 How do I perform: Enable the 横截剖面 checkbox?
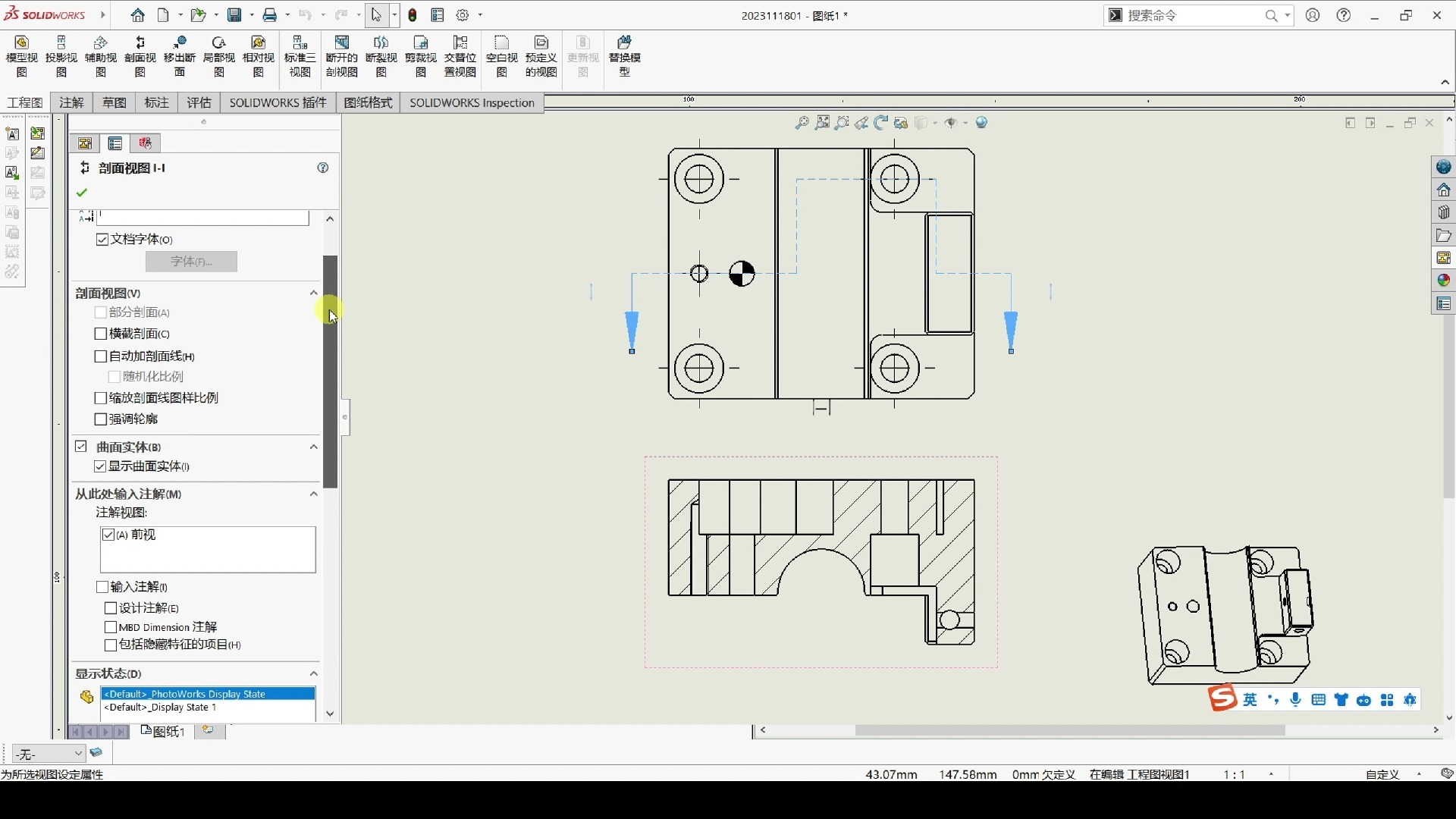pos(101,334)
